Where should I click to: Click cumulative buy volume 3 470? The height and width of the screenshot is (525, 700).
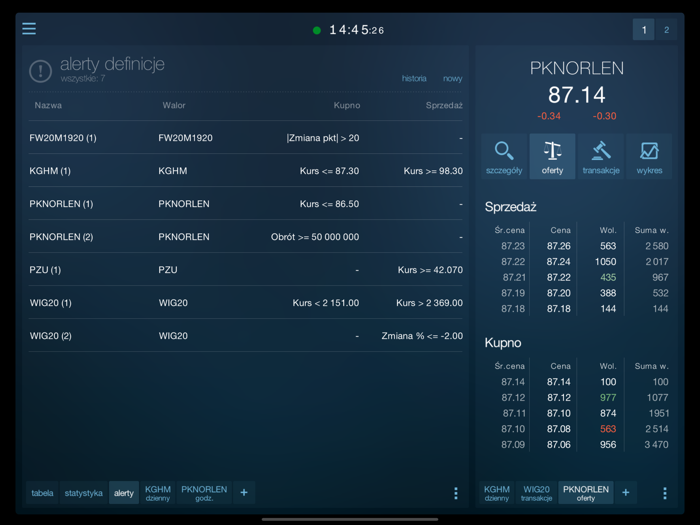coord(656,445)
